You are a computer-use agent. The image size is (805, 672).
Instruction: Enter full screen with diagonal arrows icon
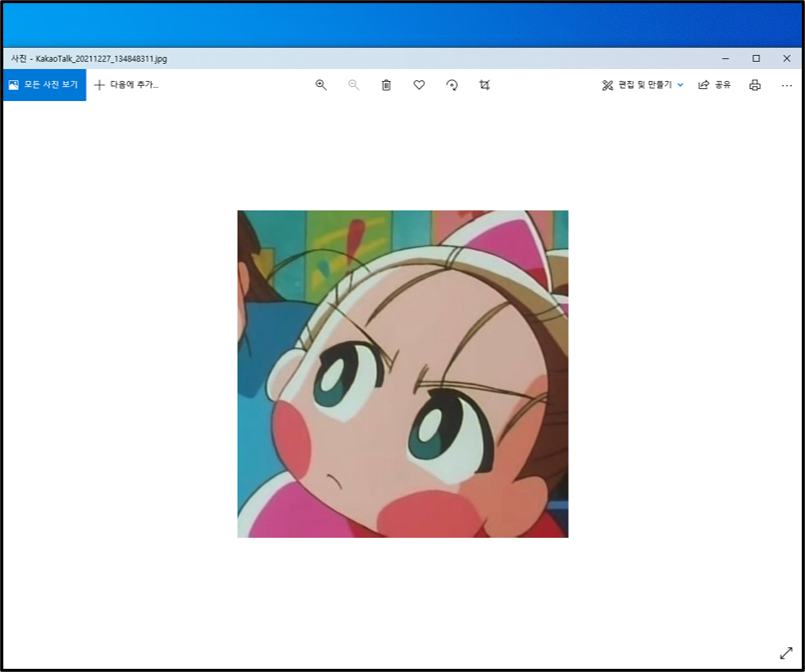click(786, 653)
